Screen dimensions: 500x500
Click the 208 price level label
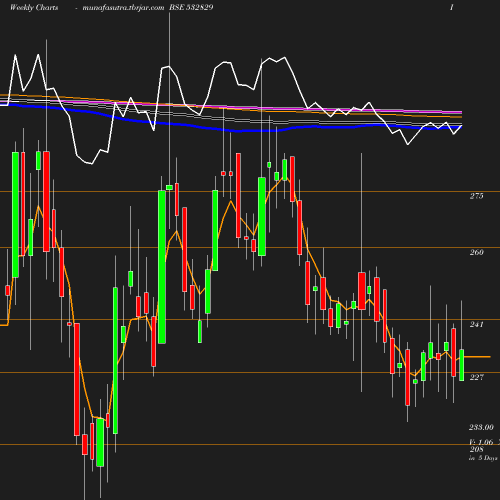pos(476,449)
